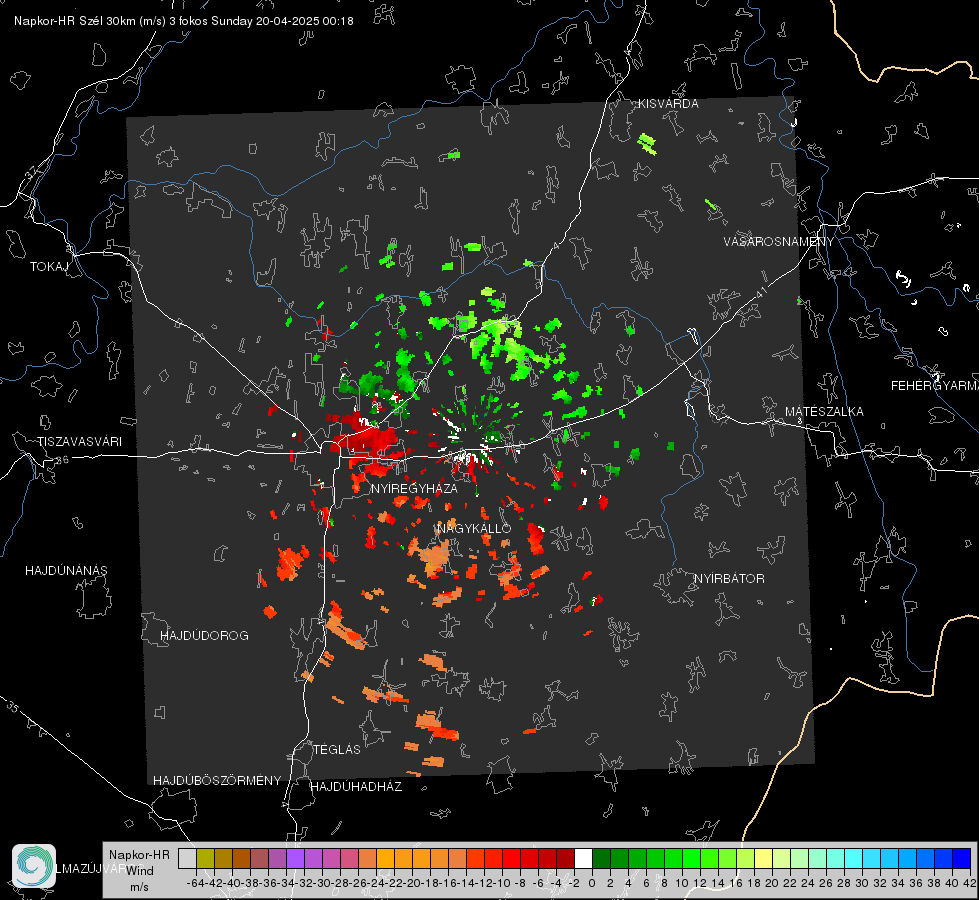Click the road number 41 marker

760,292
